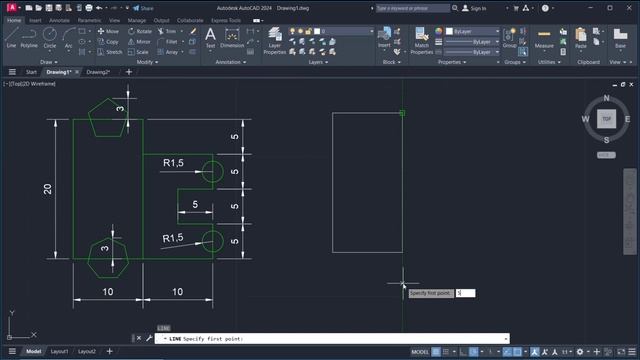Select the Line draw tool
640x360 pixels.
click(11, 38)
